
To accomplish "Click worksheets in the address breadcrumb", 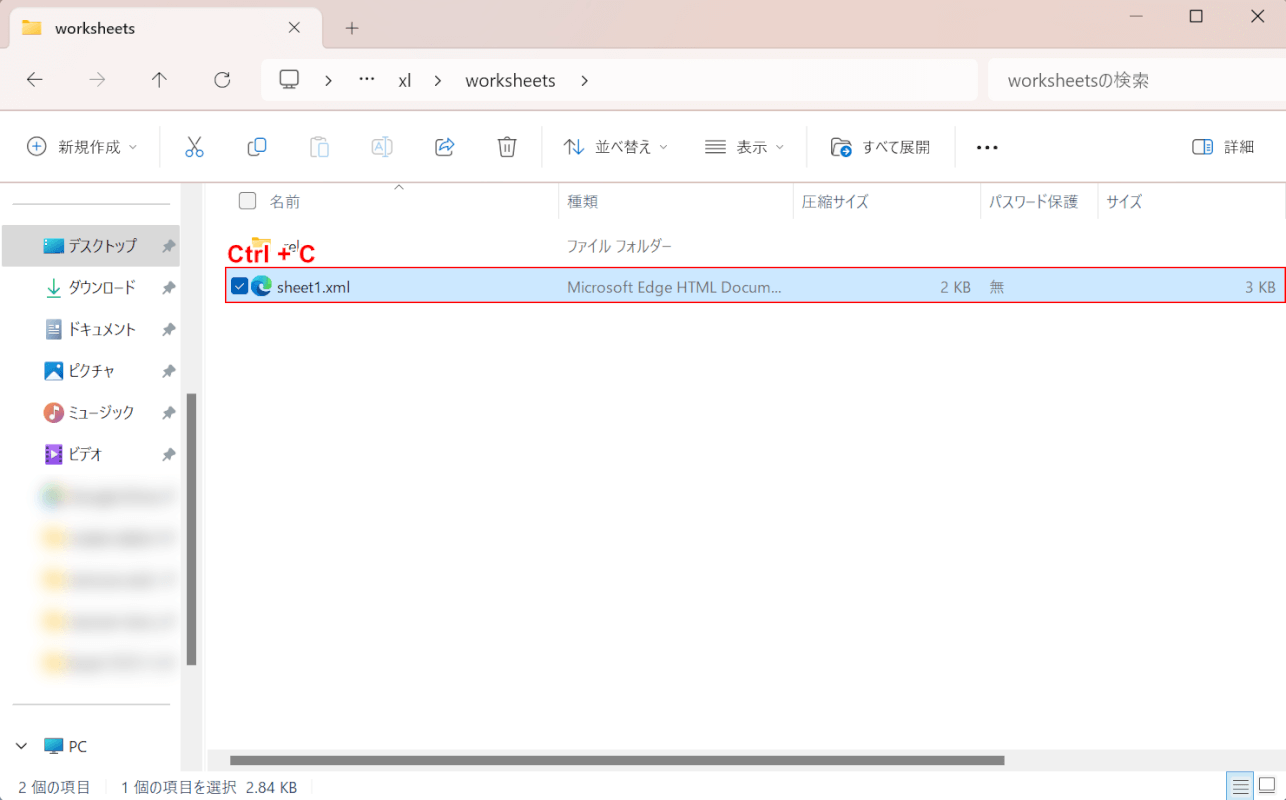I will coord(510,80).
